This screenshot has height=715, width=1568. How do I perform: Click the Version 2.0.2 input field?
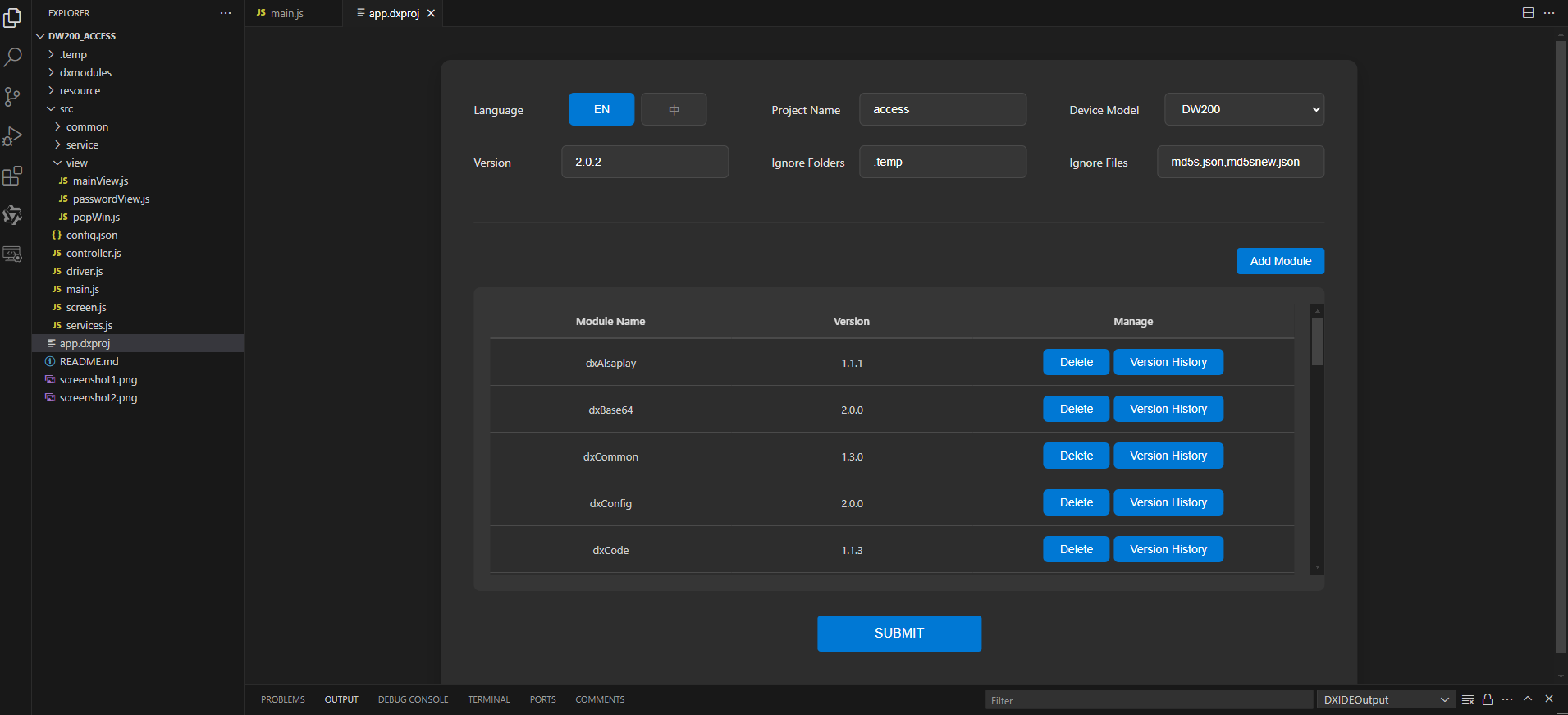645,162
